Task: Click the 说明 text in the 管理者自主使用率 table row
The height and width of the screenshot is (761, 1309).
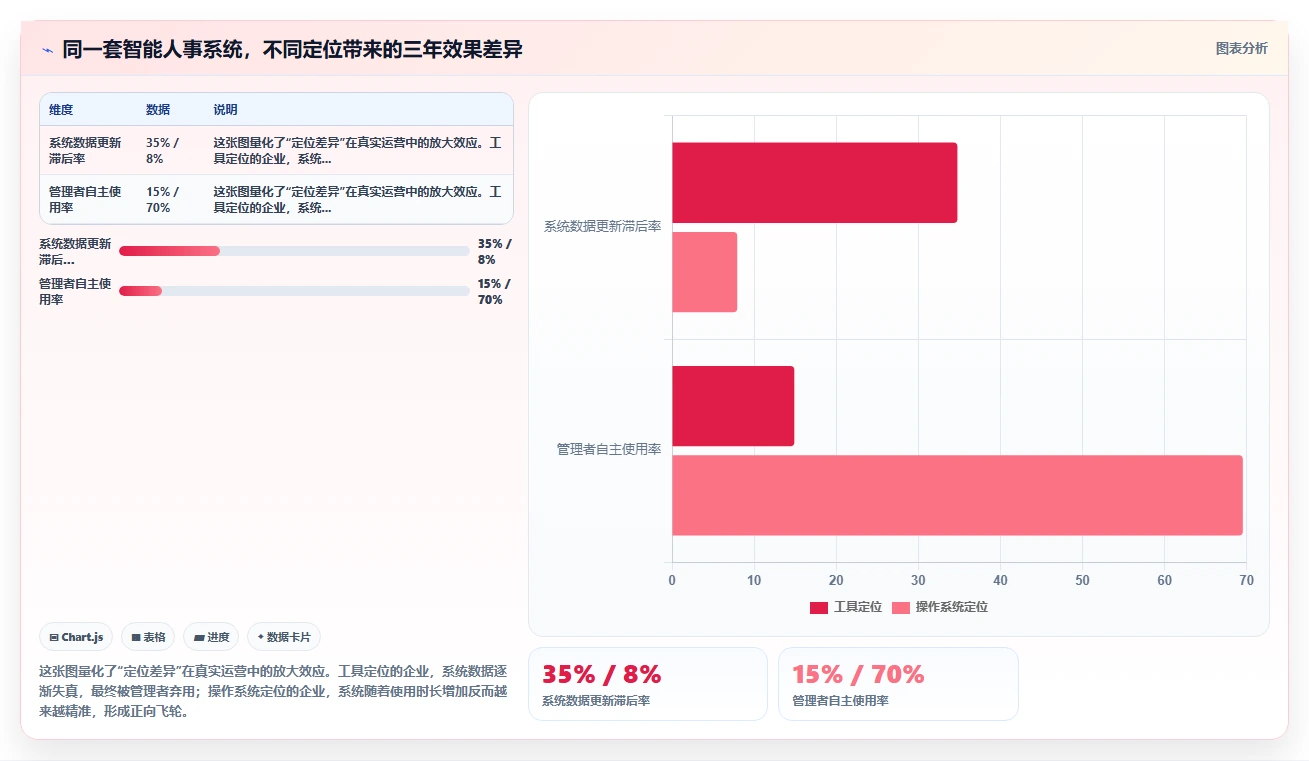Action: tap(357, 199)
